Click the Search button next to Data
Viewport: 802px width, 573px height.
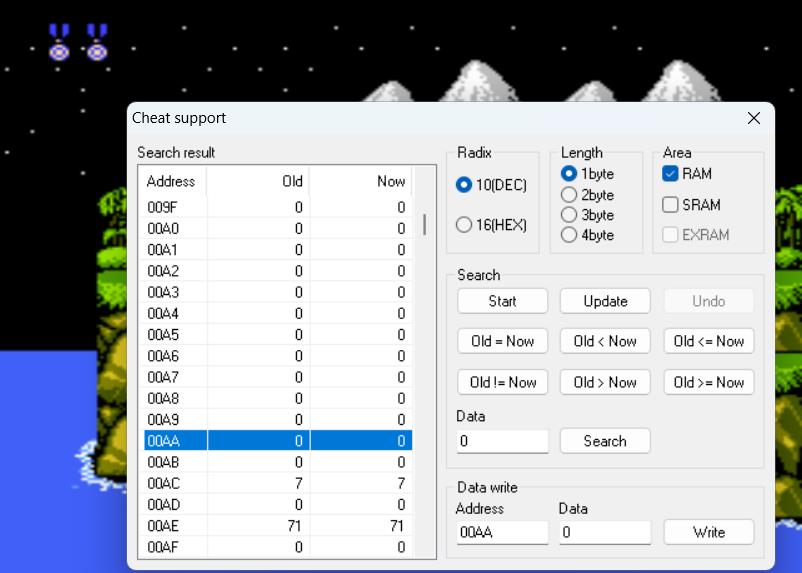605,441
